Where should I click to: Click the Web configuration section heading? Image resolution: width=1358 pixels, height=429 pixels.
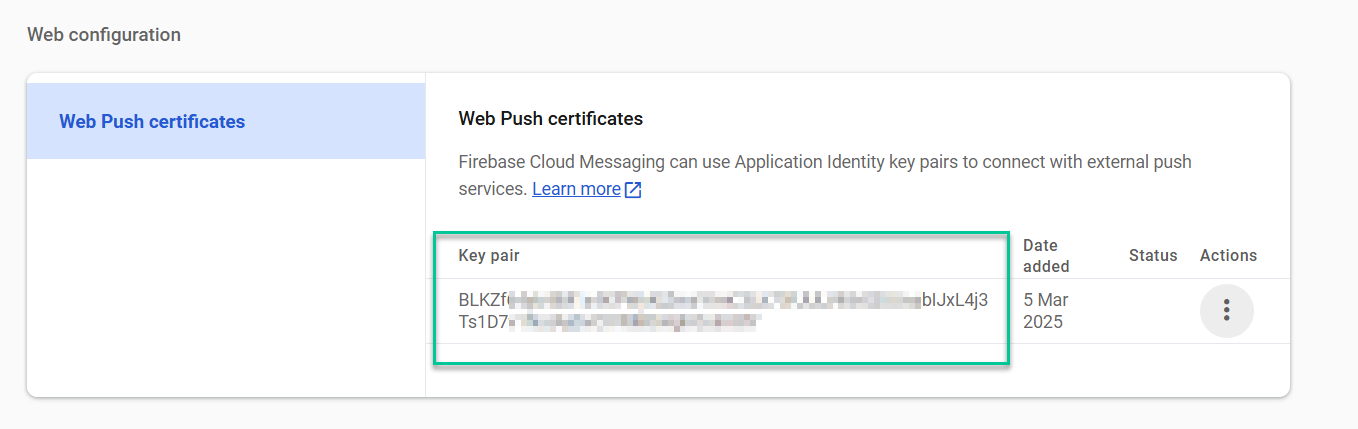[104, 35]
